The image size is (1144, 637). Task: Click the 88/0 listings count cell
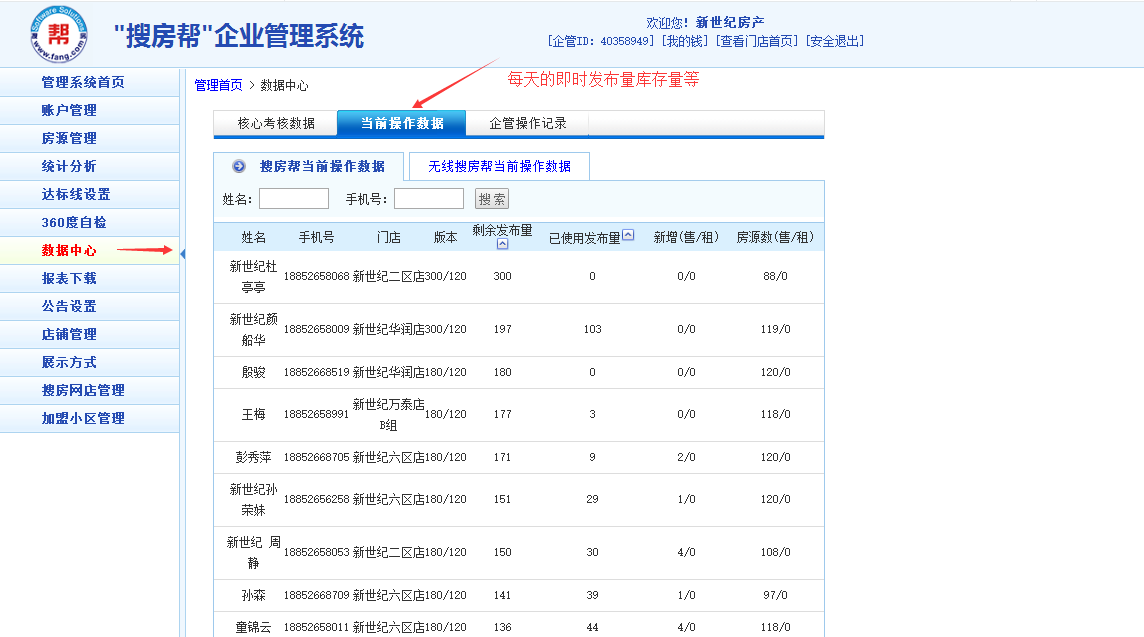(x=775, y=277)
